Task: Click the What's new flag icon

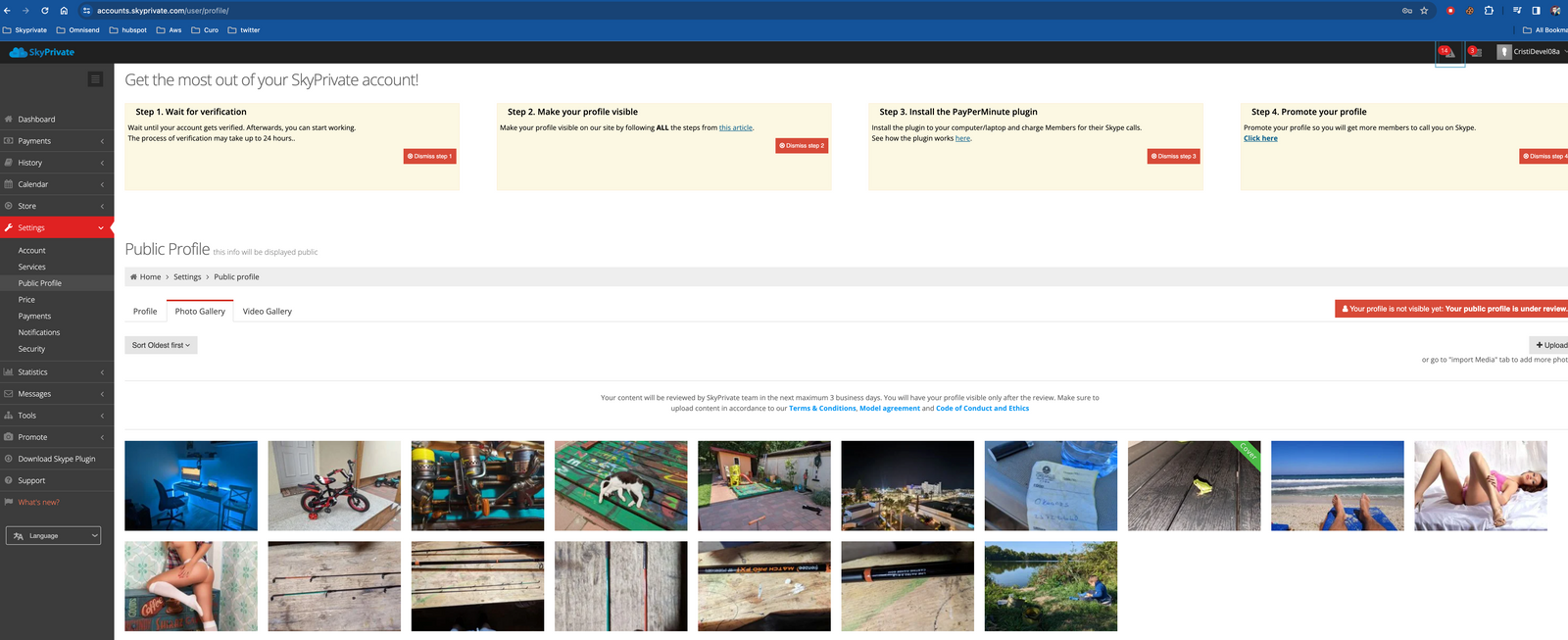Action: point(9,502)
